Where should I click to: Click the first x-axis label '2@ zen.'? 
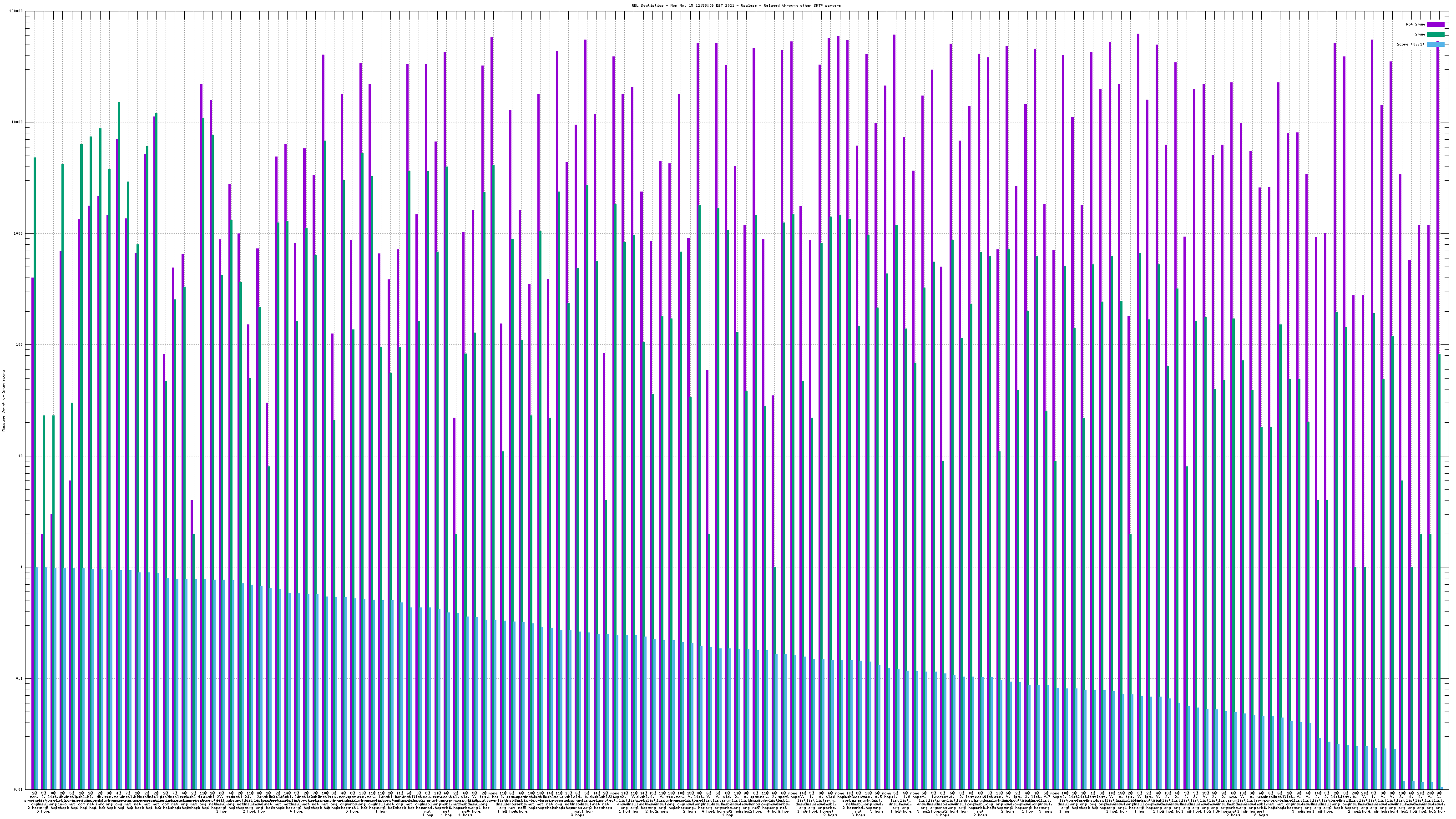pos(34,795)
